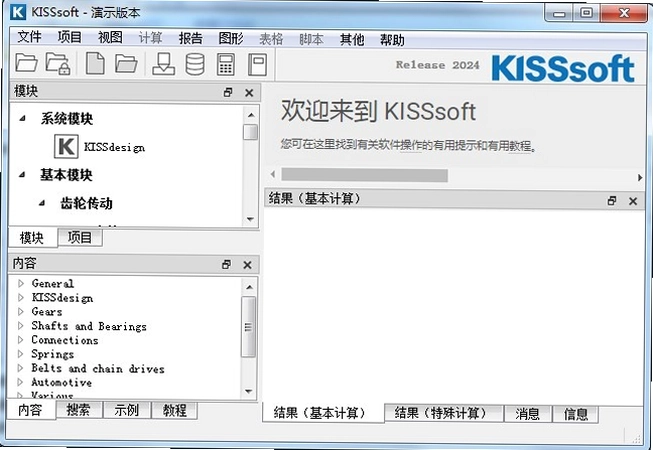653x450 pixels.
Task: Switch to the 项目 tab under module tree
Action: [x=80, y=238]
